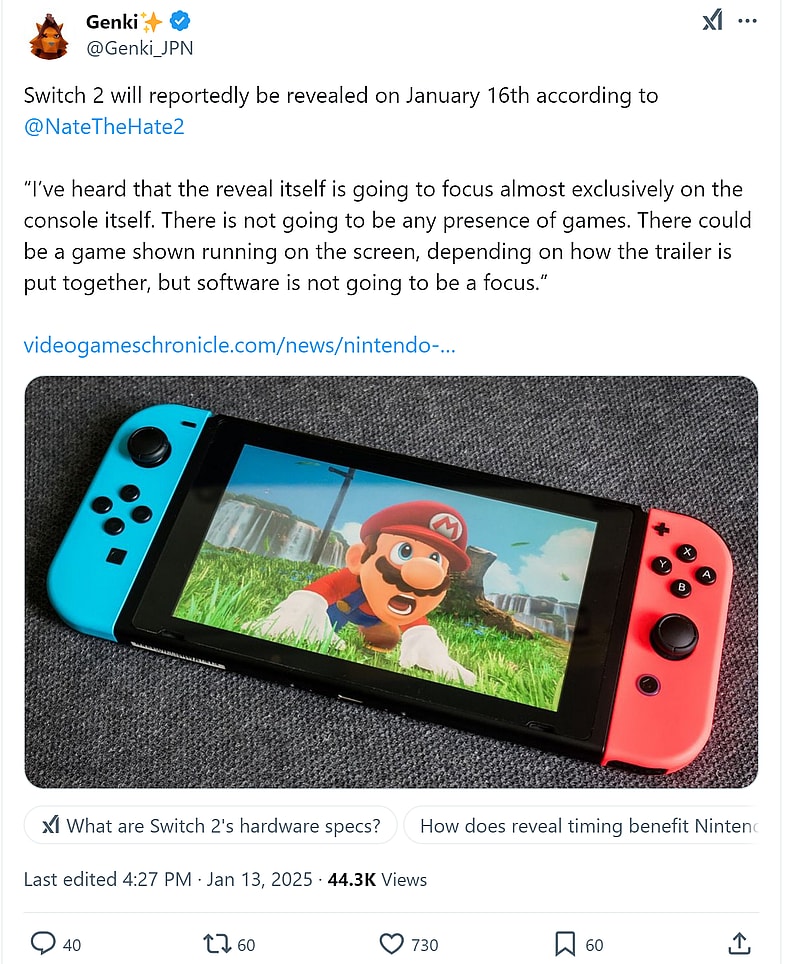Like the post with heart icon
The width and height of the screenshot is (788, 964).
391,943
